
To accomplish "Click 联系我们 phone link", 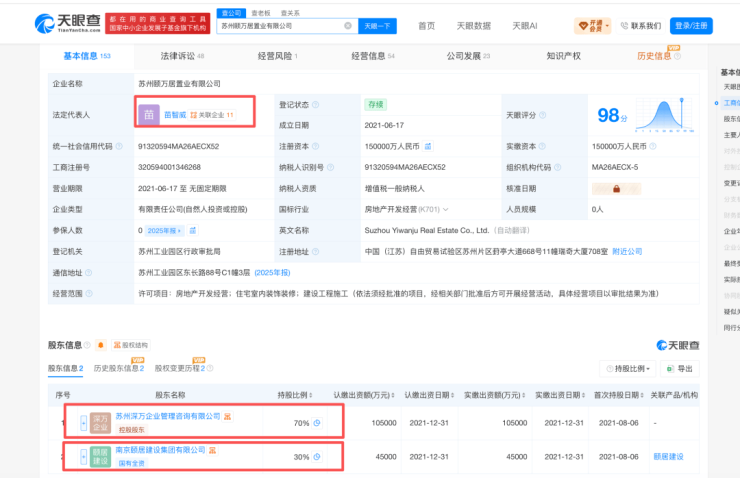I will point(641,26).
